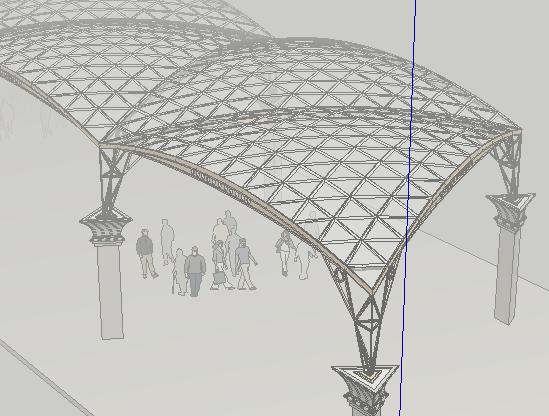Click the woman carrying the green bag
The width and height of the screenshot is (549, 416).
click(x=221, y=265)
